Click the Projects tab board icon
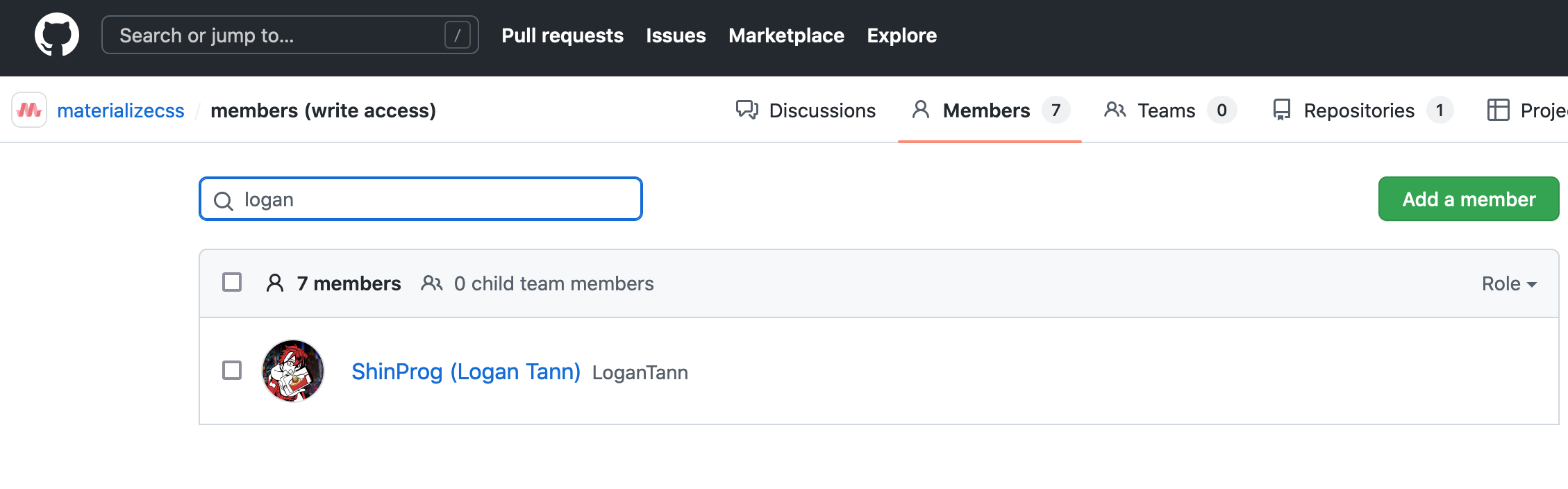 (1498, 110)
